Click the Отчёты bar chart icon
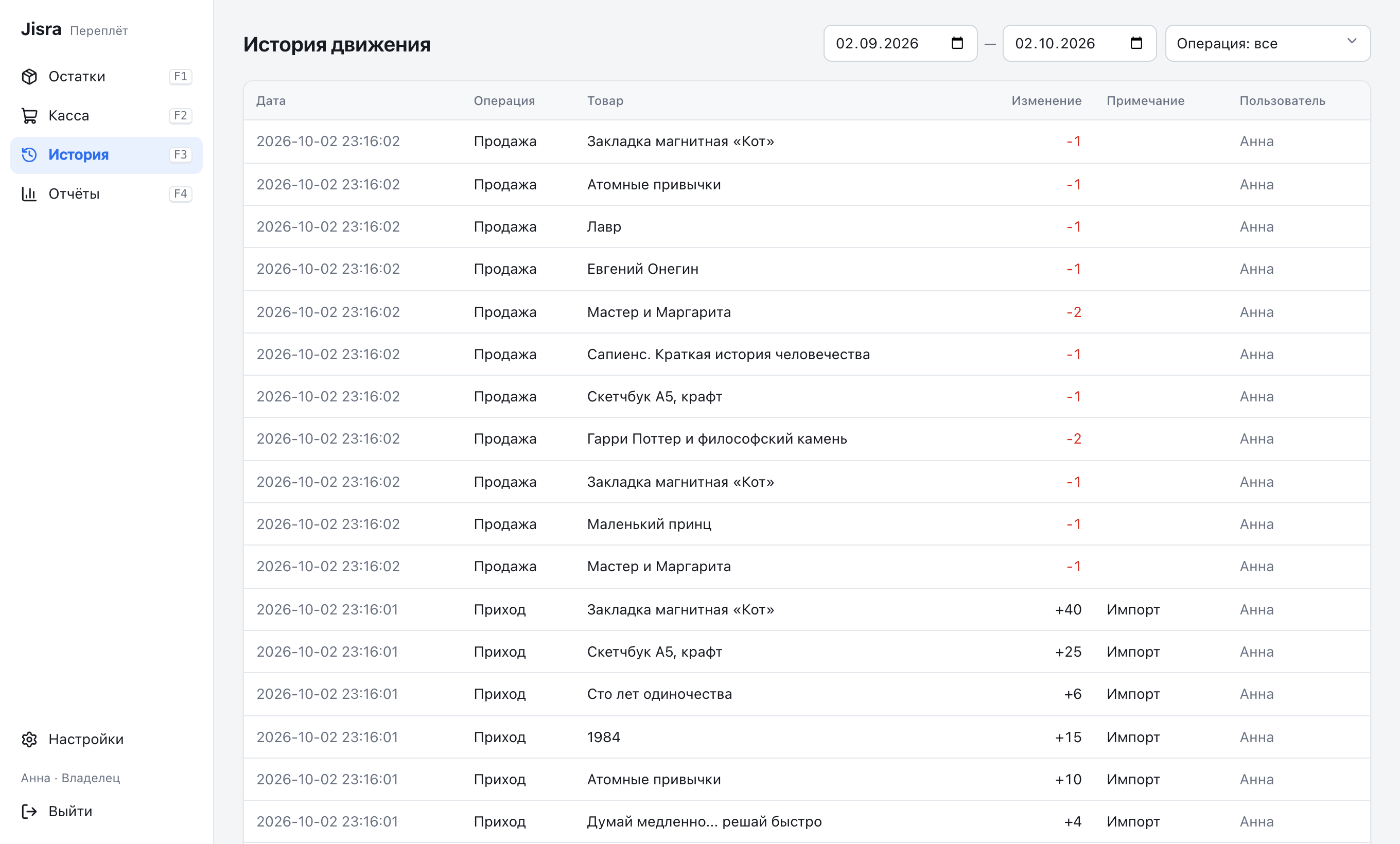Image resolution: width=1400 pixels, height=844 pixels. click(x=29, y=194)
